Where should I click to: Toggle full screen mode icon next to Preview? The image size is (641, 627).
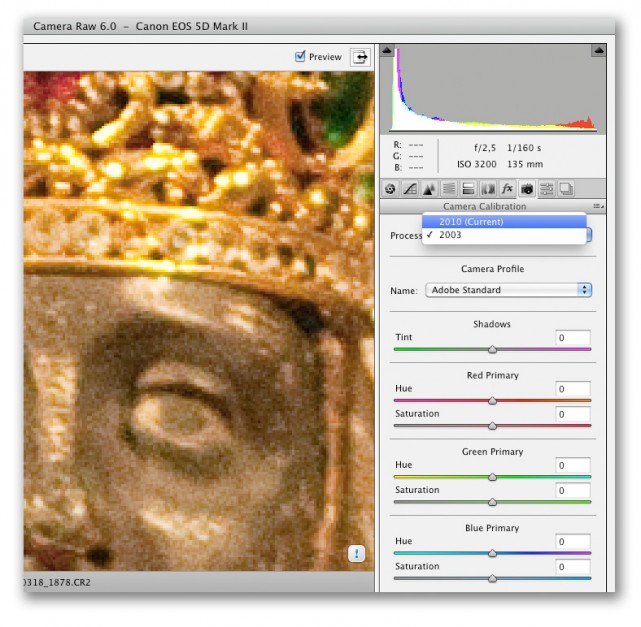(360, 57)
